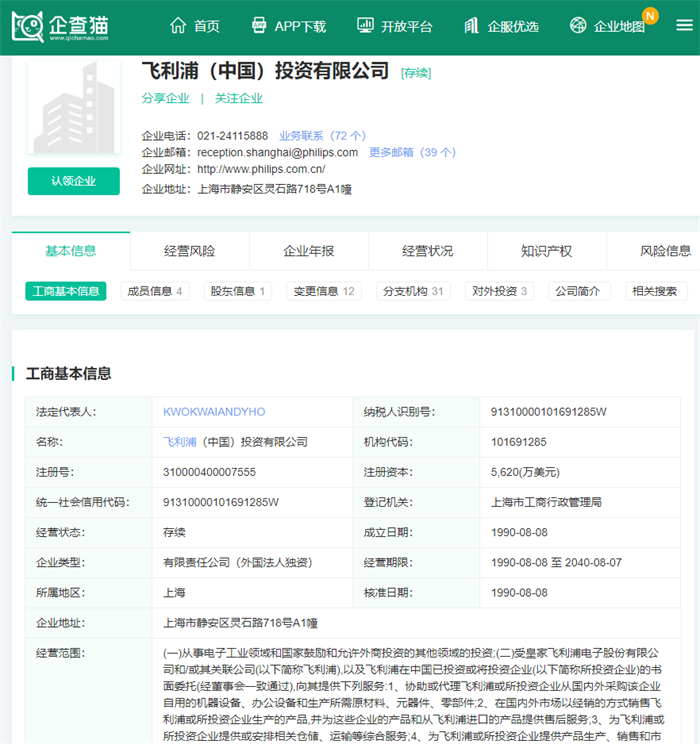
Task: Click the phone number 021-24115888
Action: click(x=233, y=136)
